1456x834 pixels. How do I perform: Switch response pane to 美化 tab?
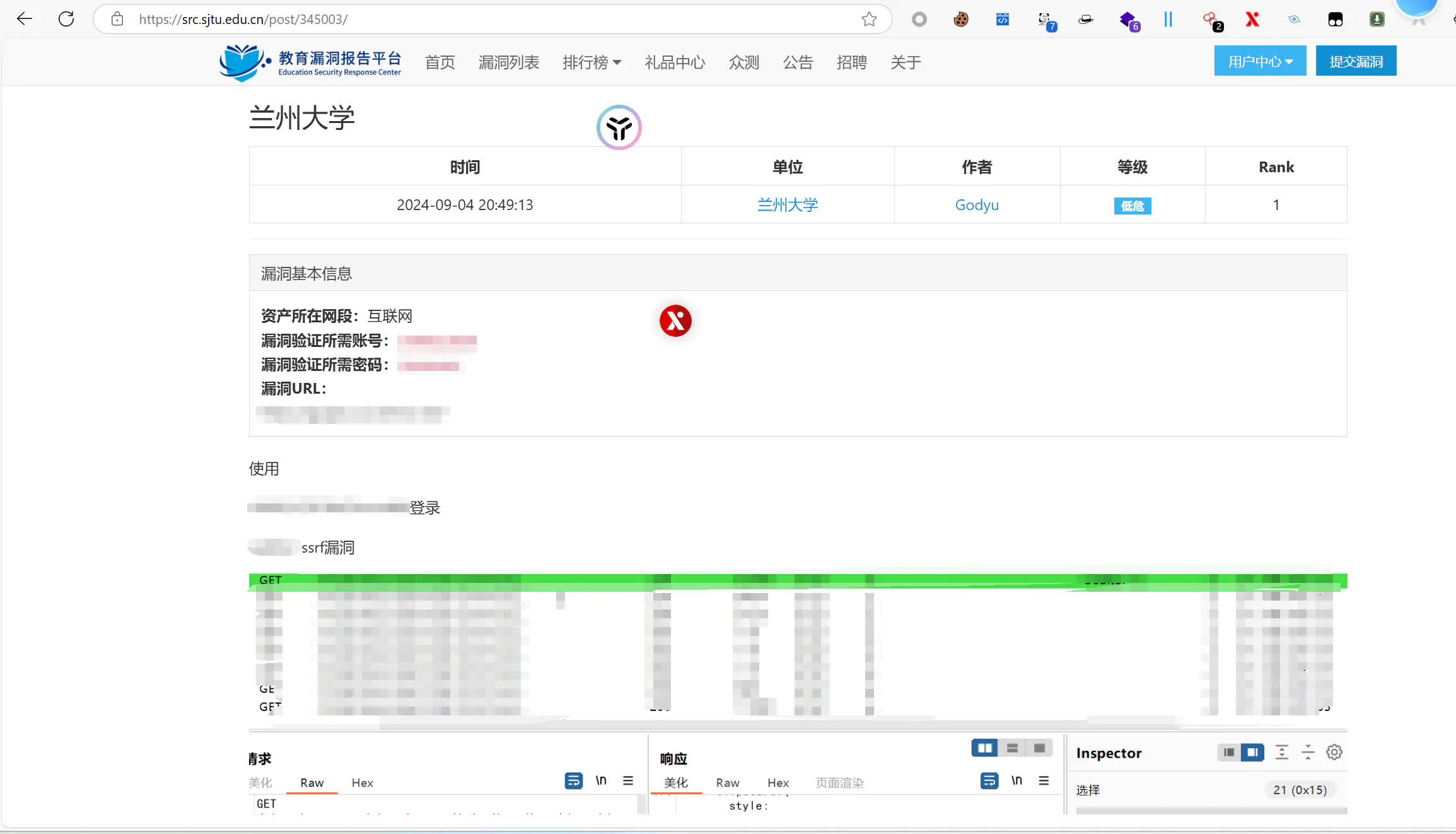(x=676, y=782)
